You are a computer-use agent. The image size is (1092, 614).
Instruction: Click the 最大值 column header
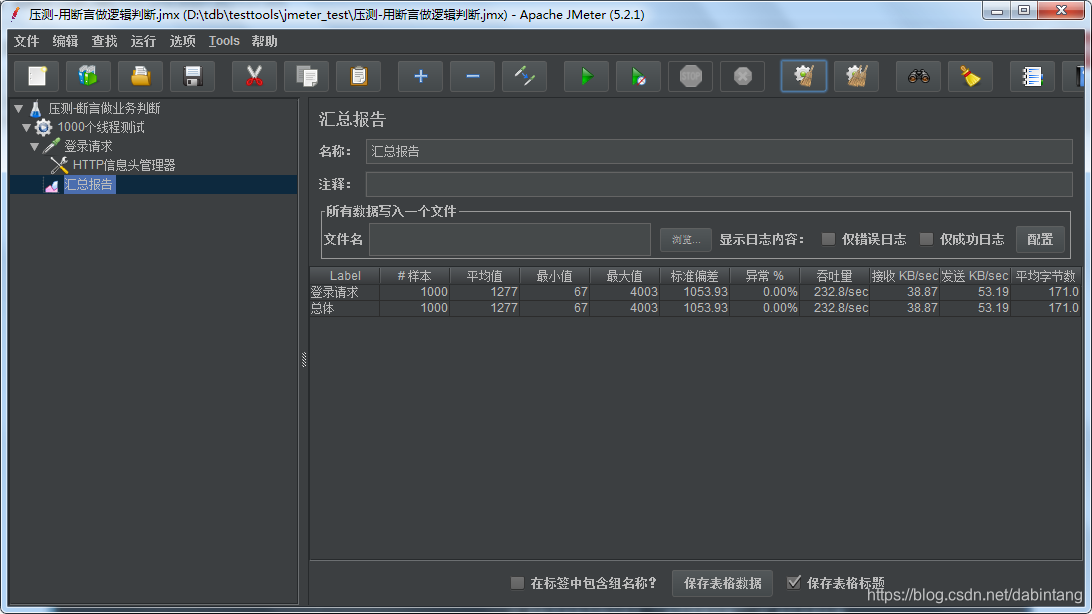click(x=624, y=276)
